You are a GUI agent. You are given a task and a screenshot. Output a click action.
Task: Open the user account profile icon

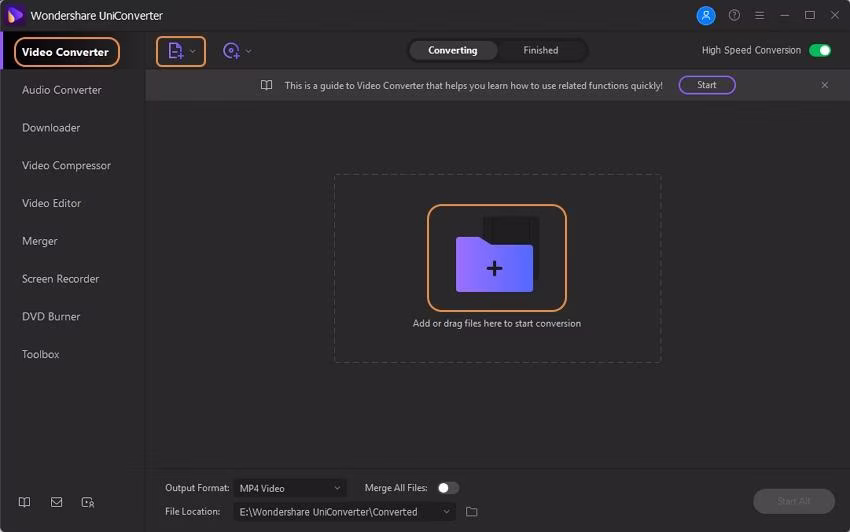click(x=706, y=16)
